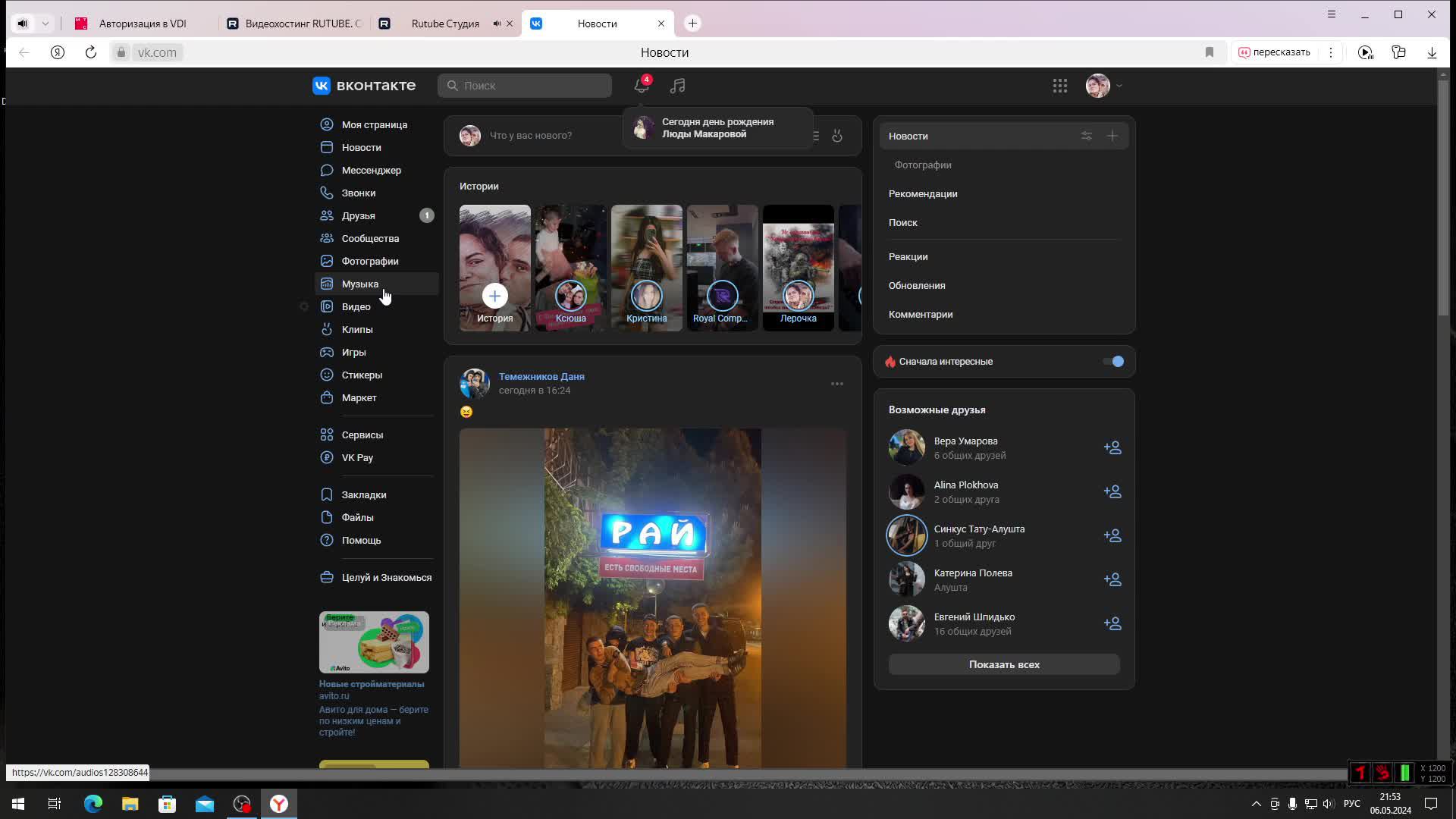Image resolution: width=1456 pixels, height=819 pixels.
Task: Open Microsoft Edge from taskbar
Action: click(93, 804)
